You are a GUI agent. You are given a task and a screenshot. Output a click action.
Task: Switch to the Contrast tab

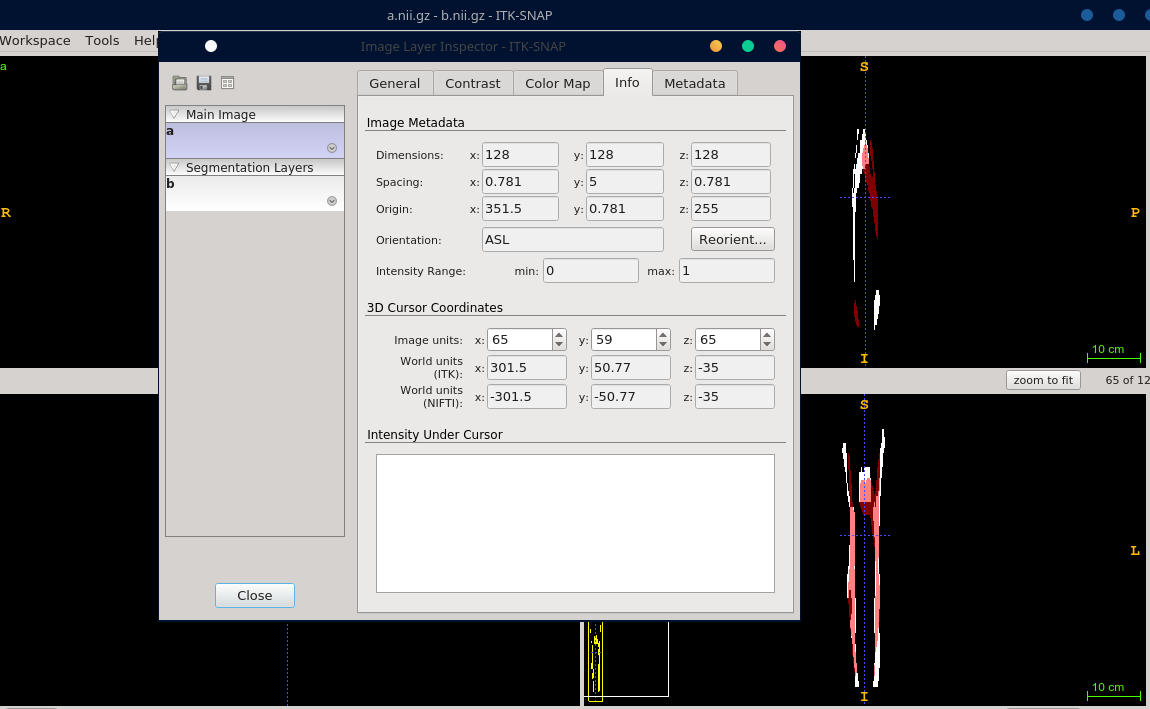473,83
